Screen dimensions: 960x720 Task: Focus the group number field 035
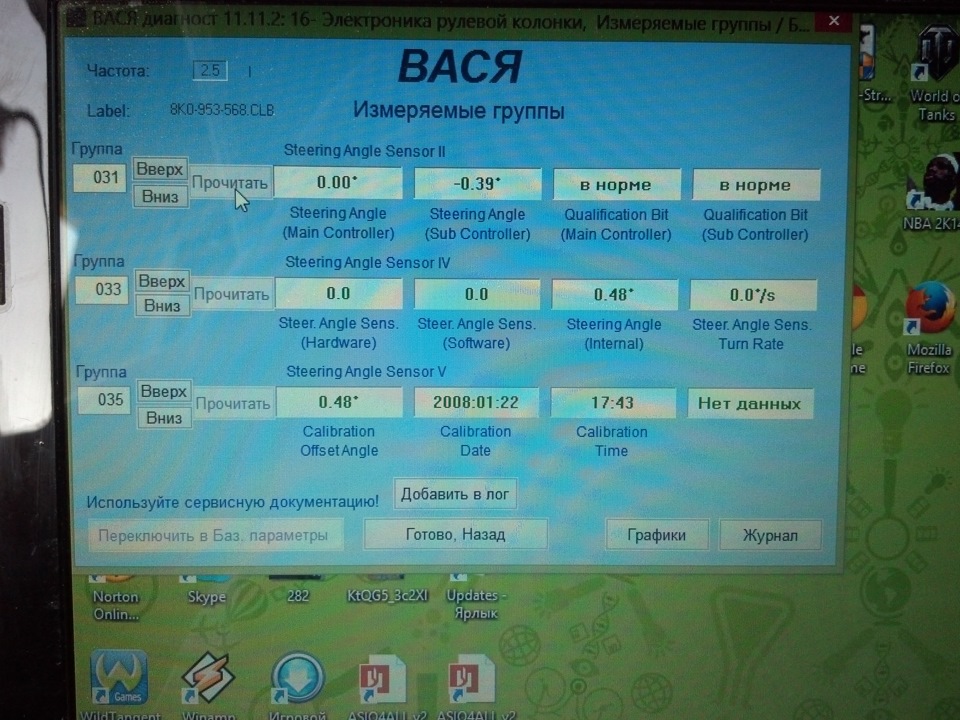(104, 400)
